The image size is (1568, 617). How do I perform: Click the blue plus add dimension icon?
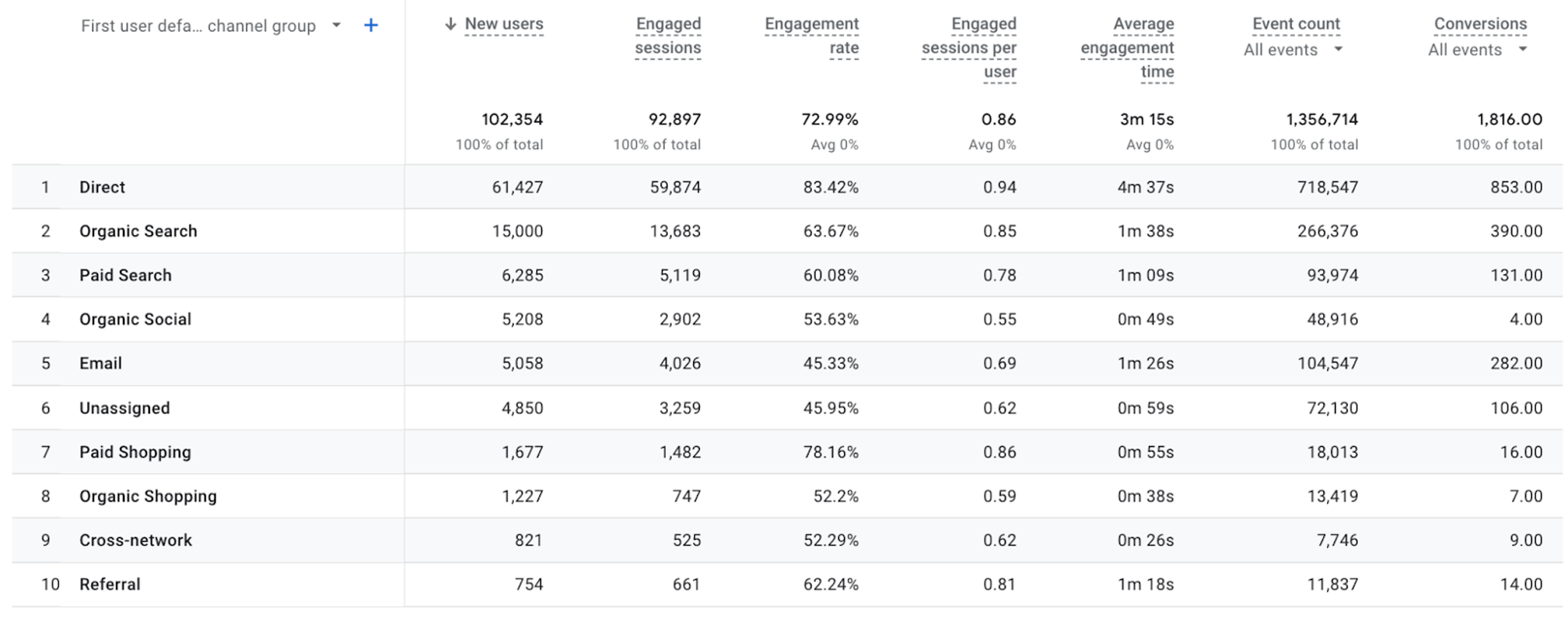(x=371, y=25)
